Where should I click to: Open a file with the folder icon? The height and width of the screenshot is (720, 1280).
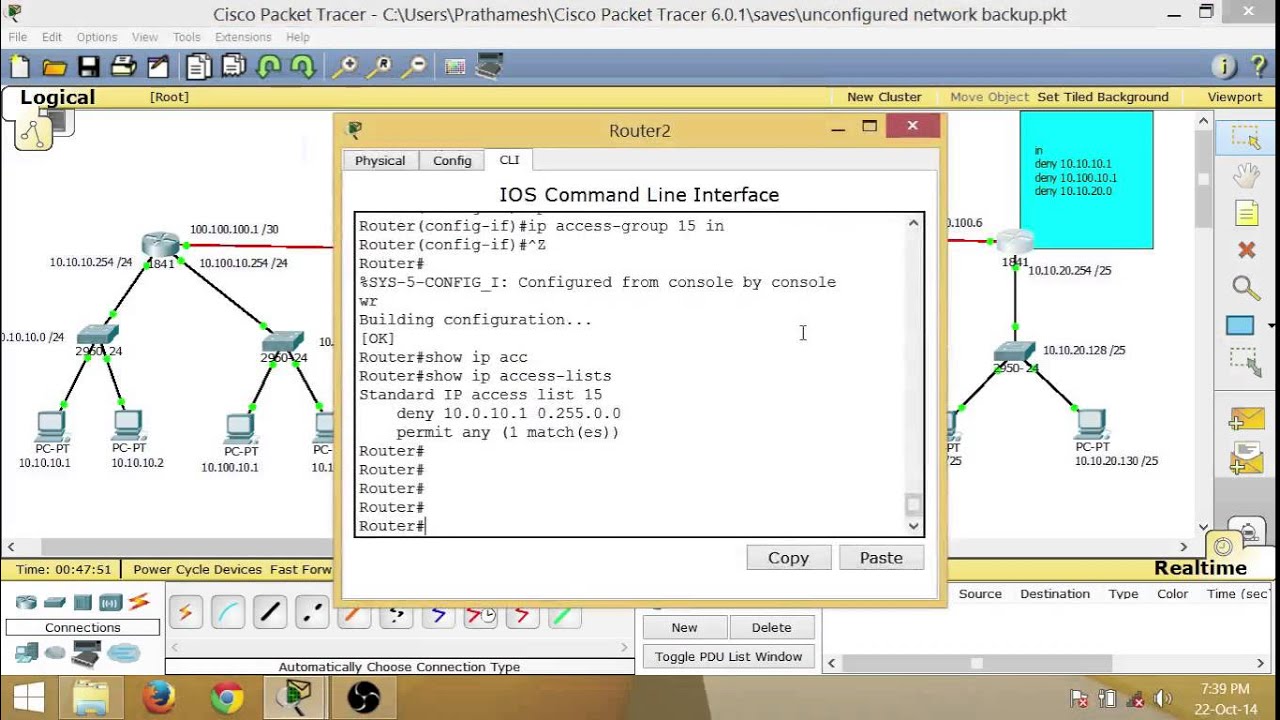54,67
